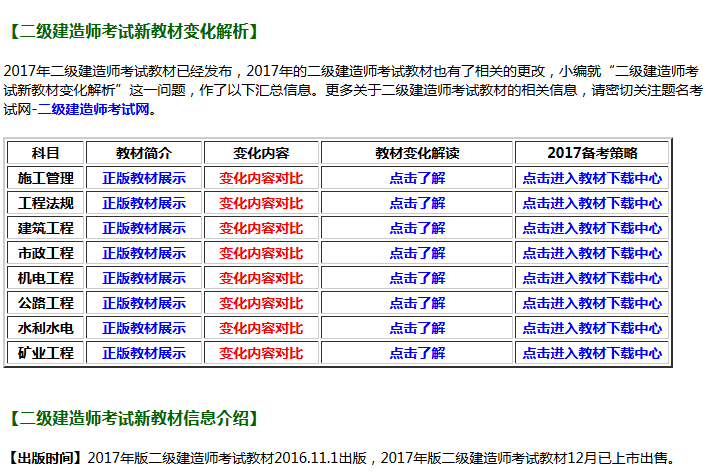Open 点击进入教材下载中心 for 水利水电

coord(592,328)
